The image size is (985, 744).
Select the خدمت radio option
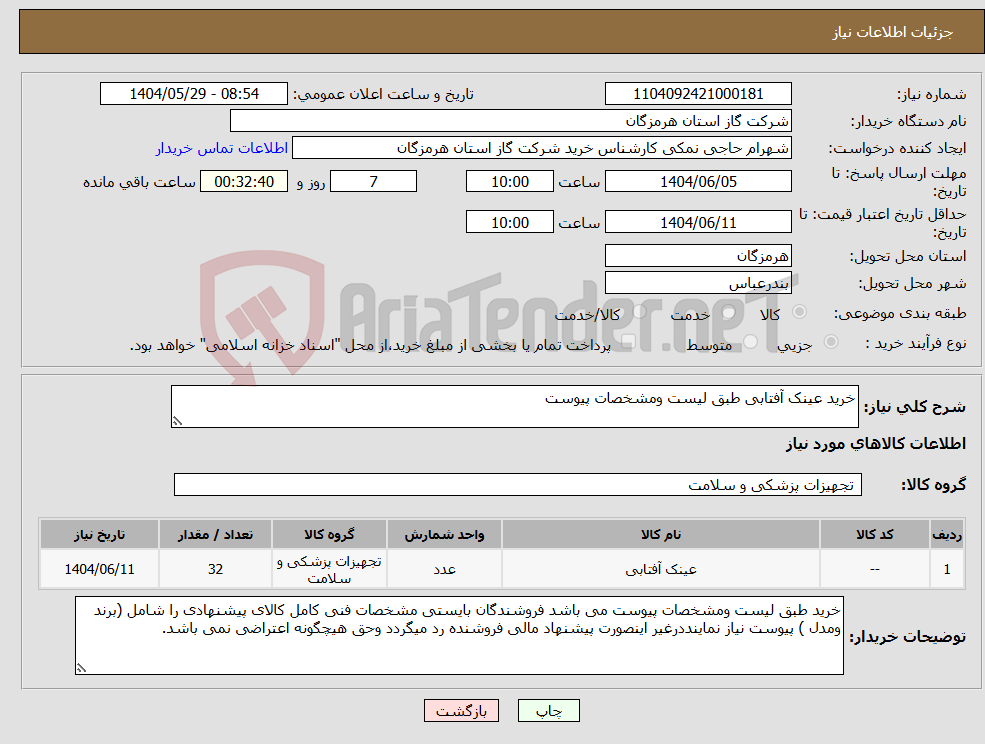click(x=727, y=313)
